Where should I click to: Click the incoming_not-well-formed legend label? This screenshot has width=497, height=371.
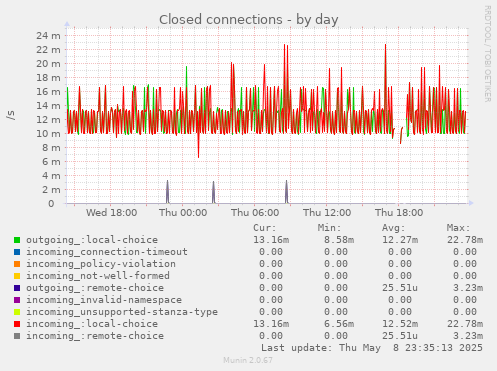coord(98,276)
